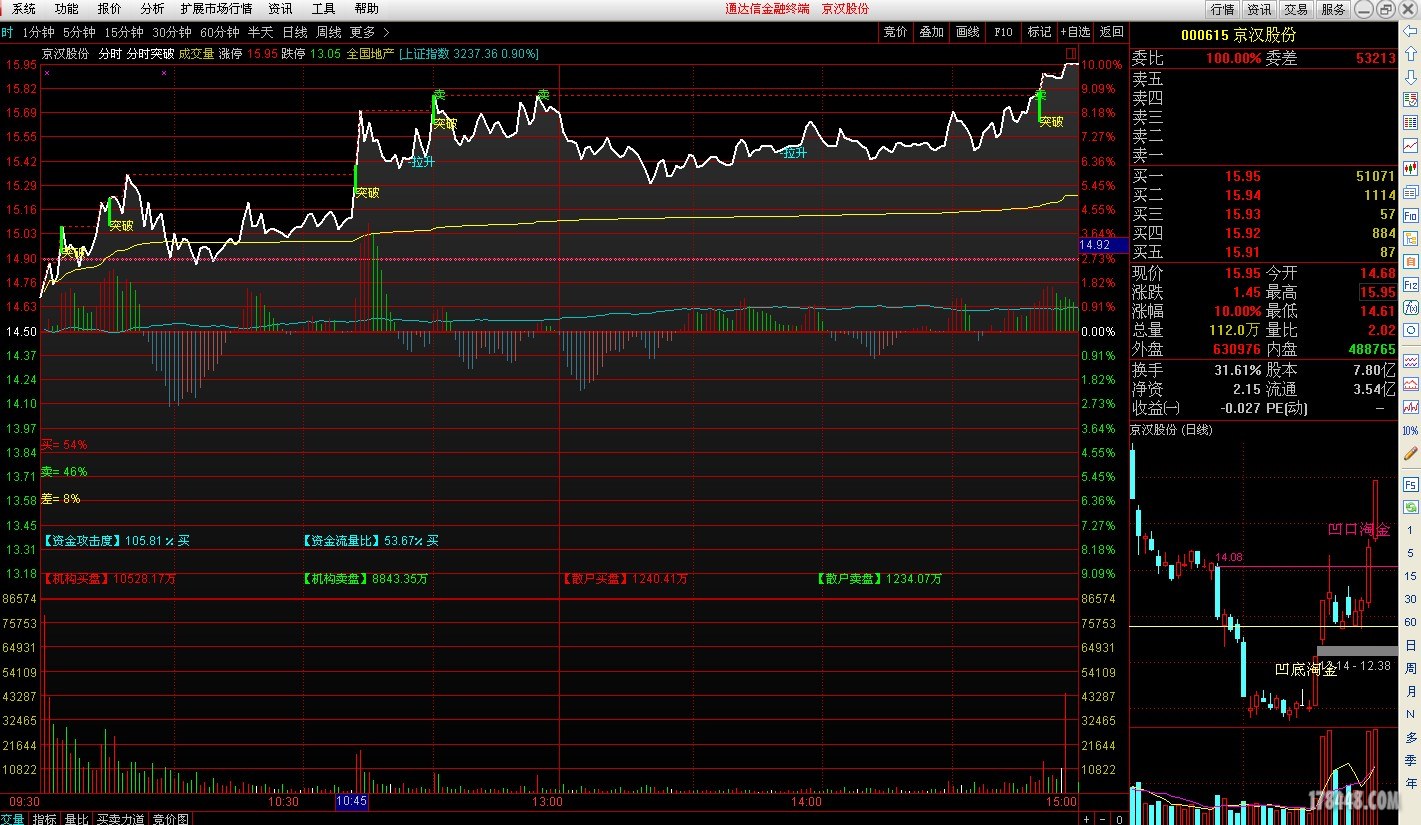Click the tree structure icon in sidebar
Screen dimensions: 1421x825
(x=1411, y=238)
